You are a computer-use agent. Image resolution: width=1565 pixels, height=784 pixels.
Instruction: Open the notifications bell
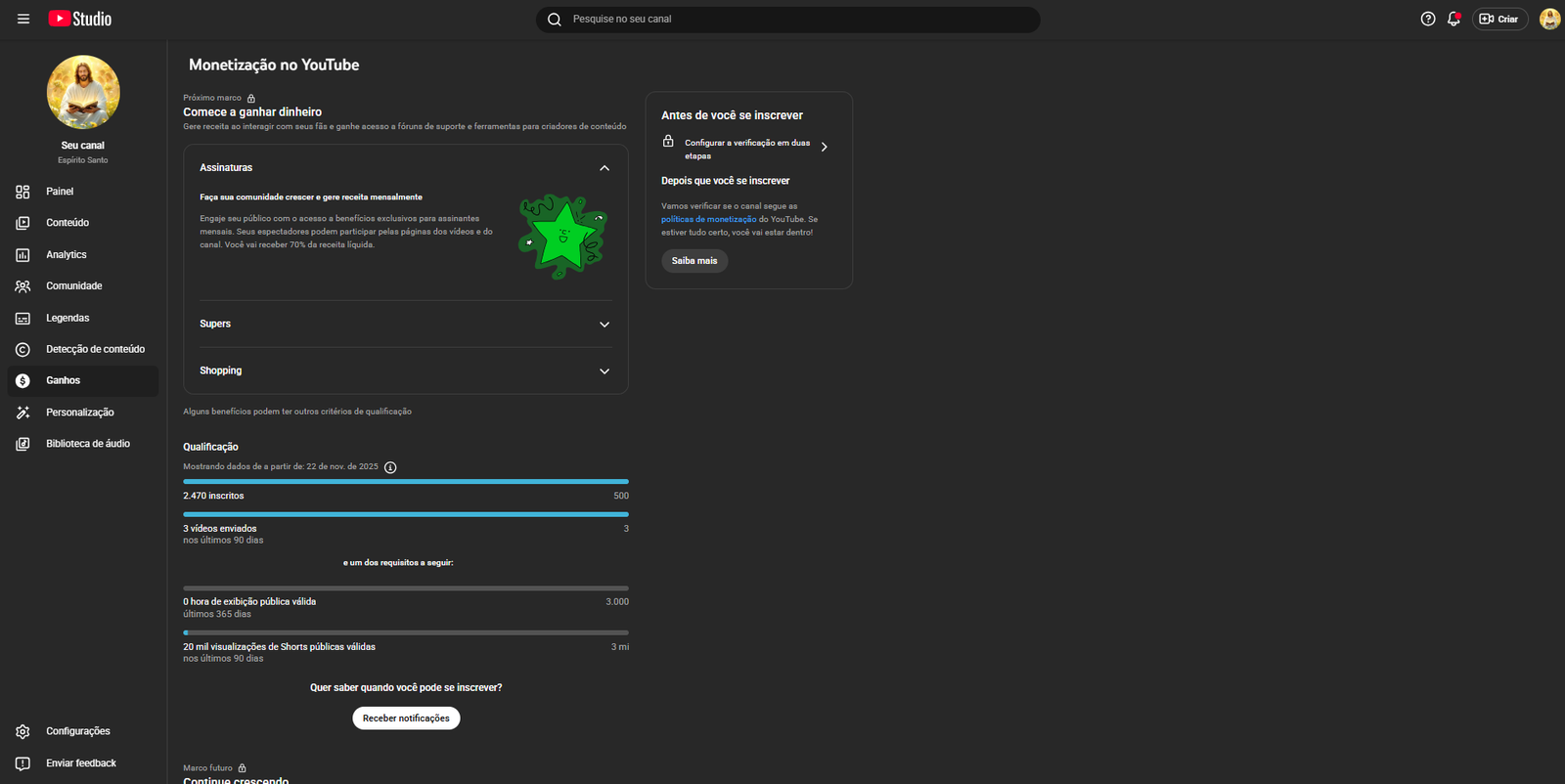1453,19
